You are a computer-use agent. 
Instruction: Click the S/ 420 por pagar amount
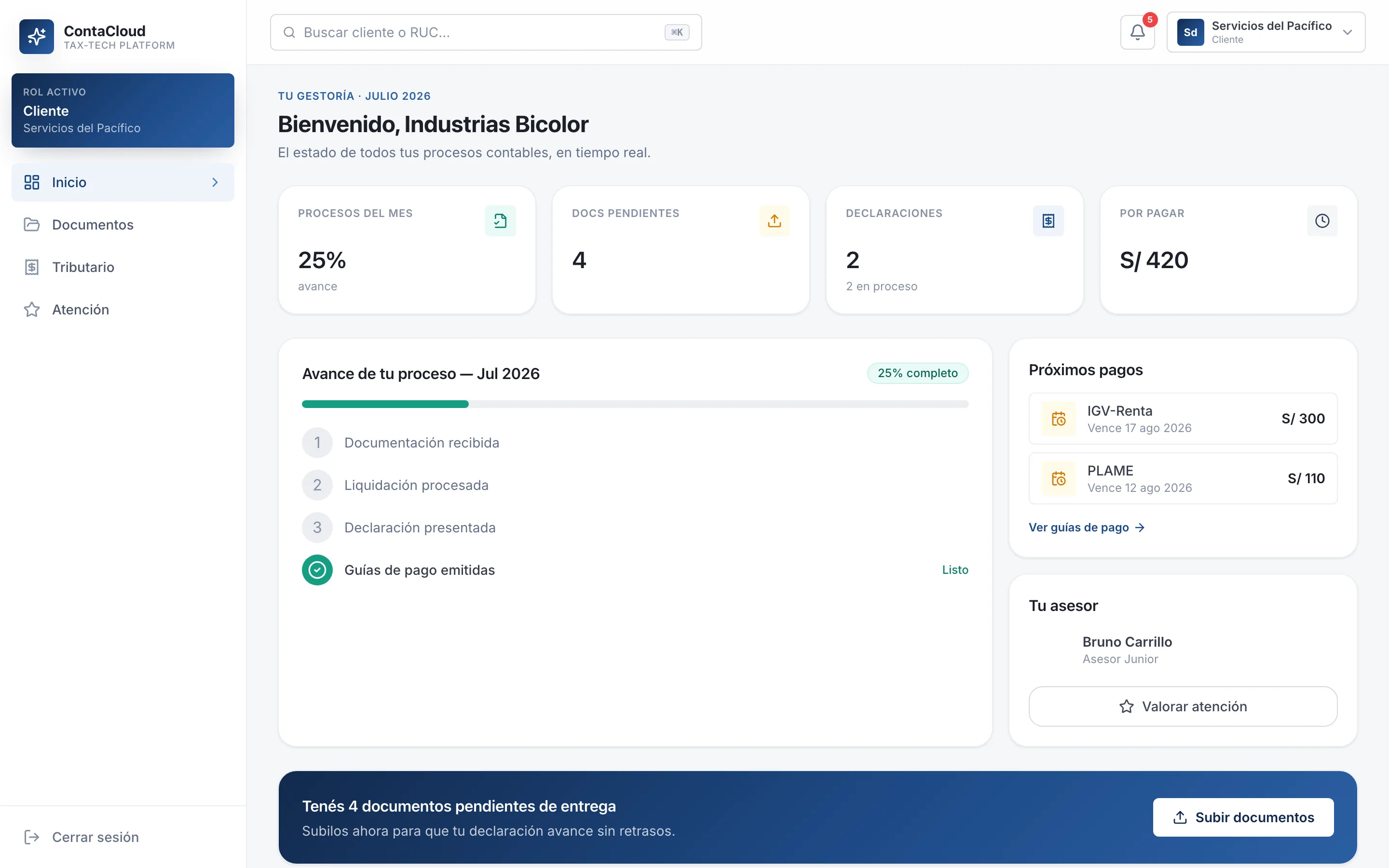(x=1154, y=260)
